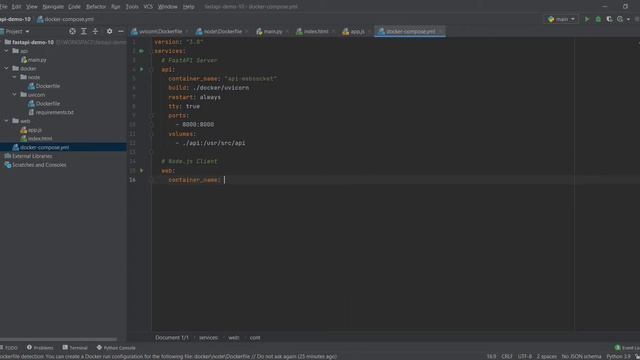The height and width of the screenshot is (360, 640).
Task: Click the run gutter icon next to web
Action: pyautogui.click(x=142, y=171)
